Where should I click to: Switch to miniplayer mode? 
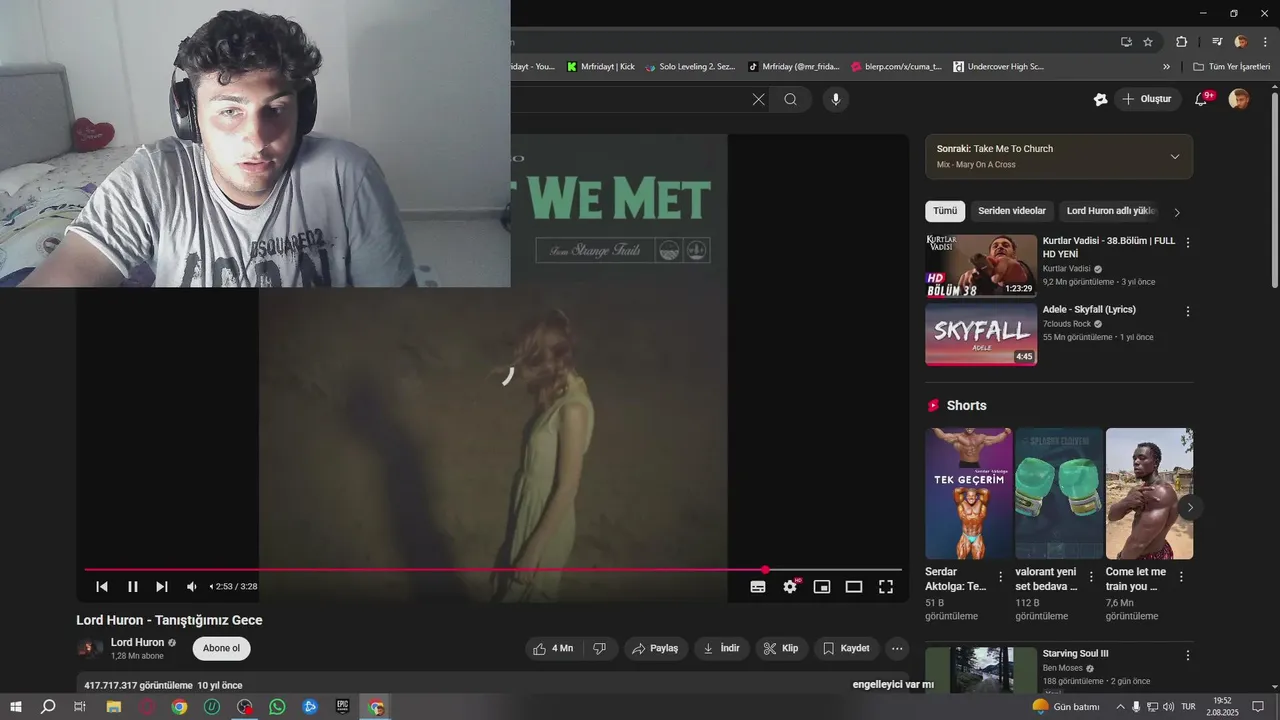click(x=822, y=587)
